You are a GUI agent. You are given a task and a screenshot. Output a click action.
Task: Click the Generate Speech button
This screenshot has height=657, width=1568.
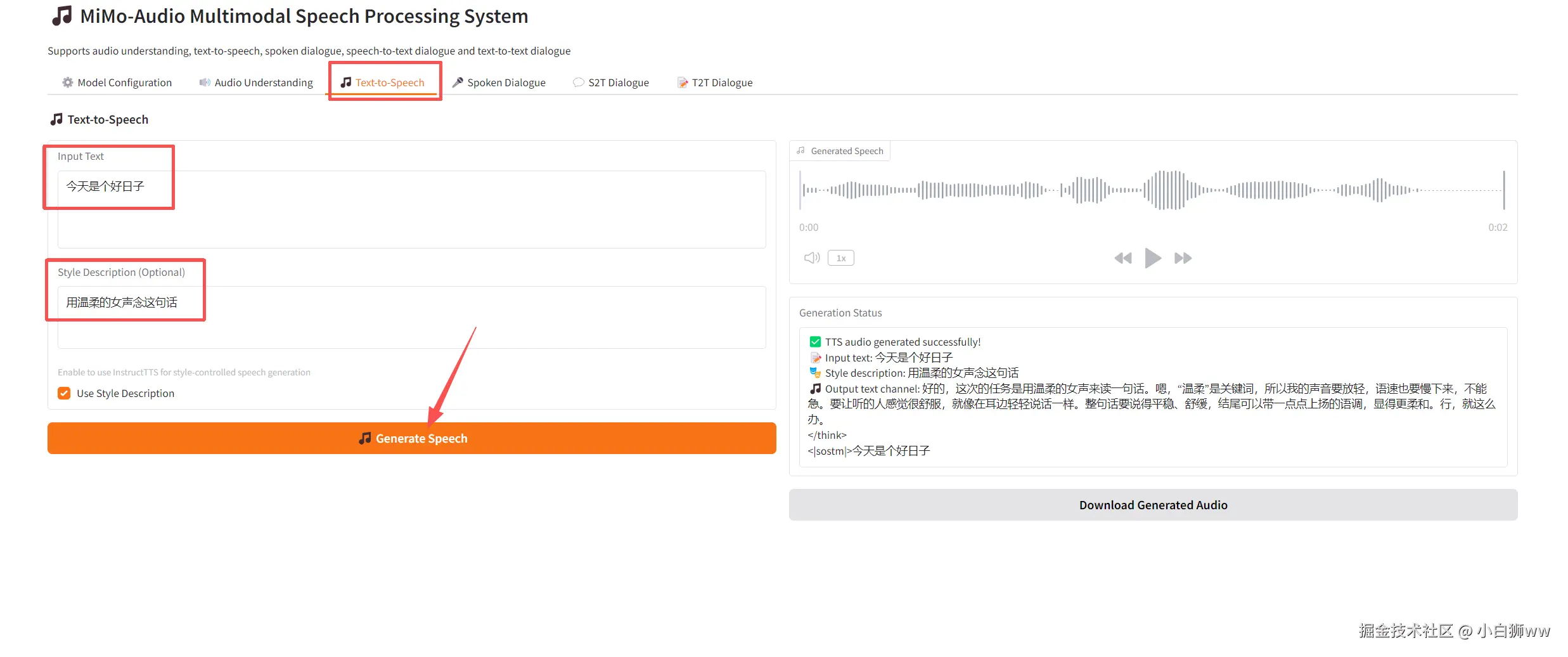point(411,438)
